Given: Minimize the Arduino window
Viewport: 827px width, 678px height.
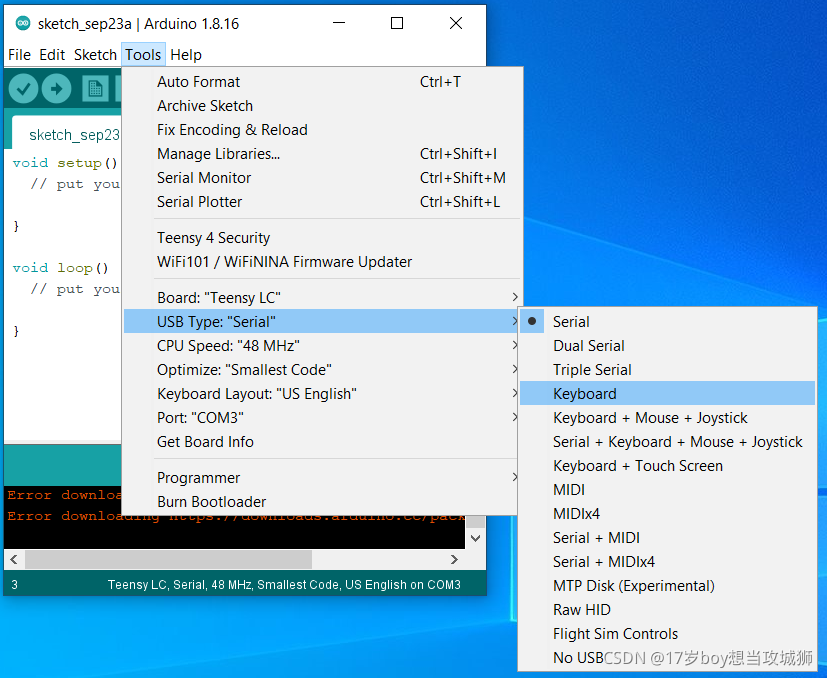Looking at the screenshot, I should click(x=339, y=23).
